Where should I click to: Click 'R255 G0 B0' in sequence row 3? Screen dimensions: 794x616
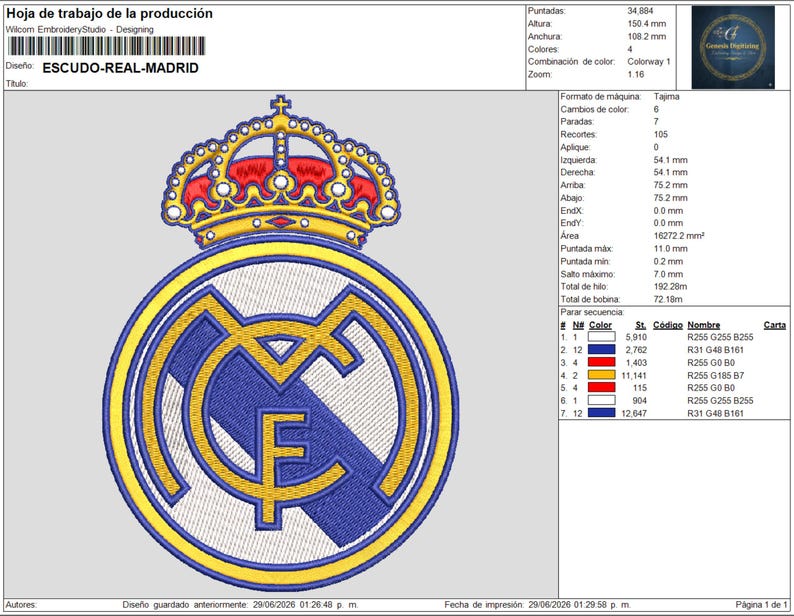coord(711,362)
